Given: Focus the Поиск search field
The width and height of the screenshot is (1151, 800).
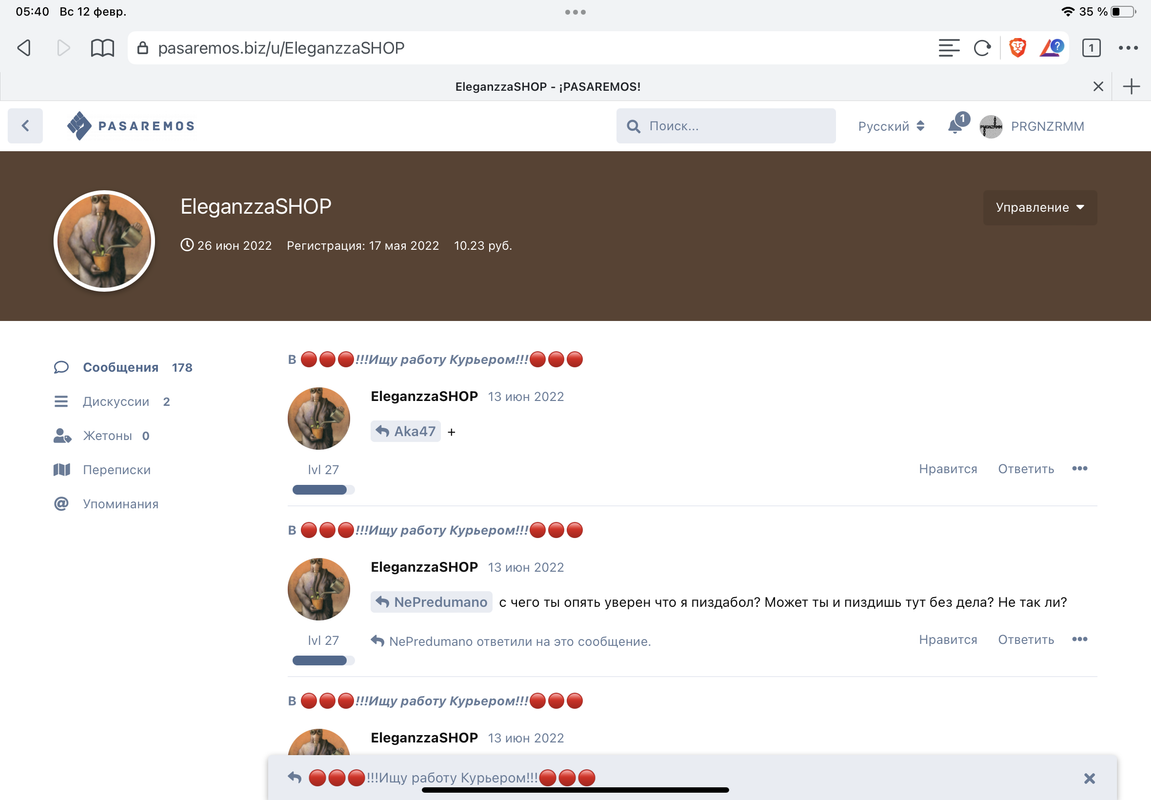Looking at the screenshot, I should pos(726,126).
